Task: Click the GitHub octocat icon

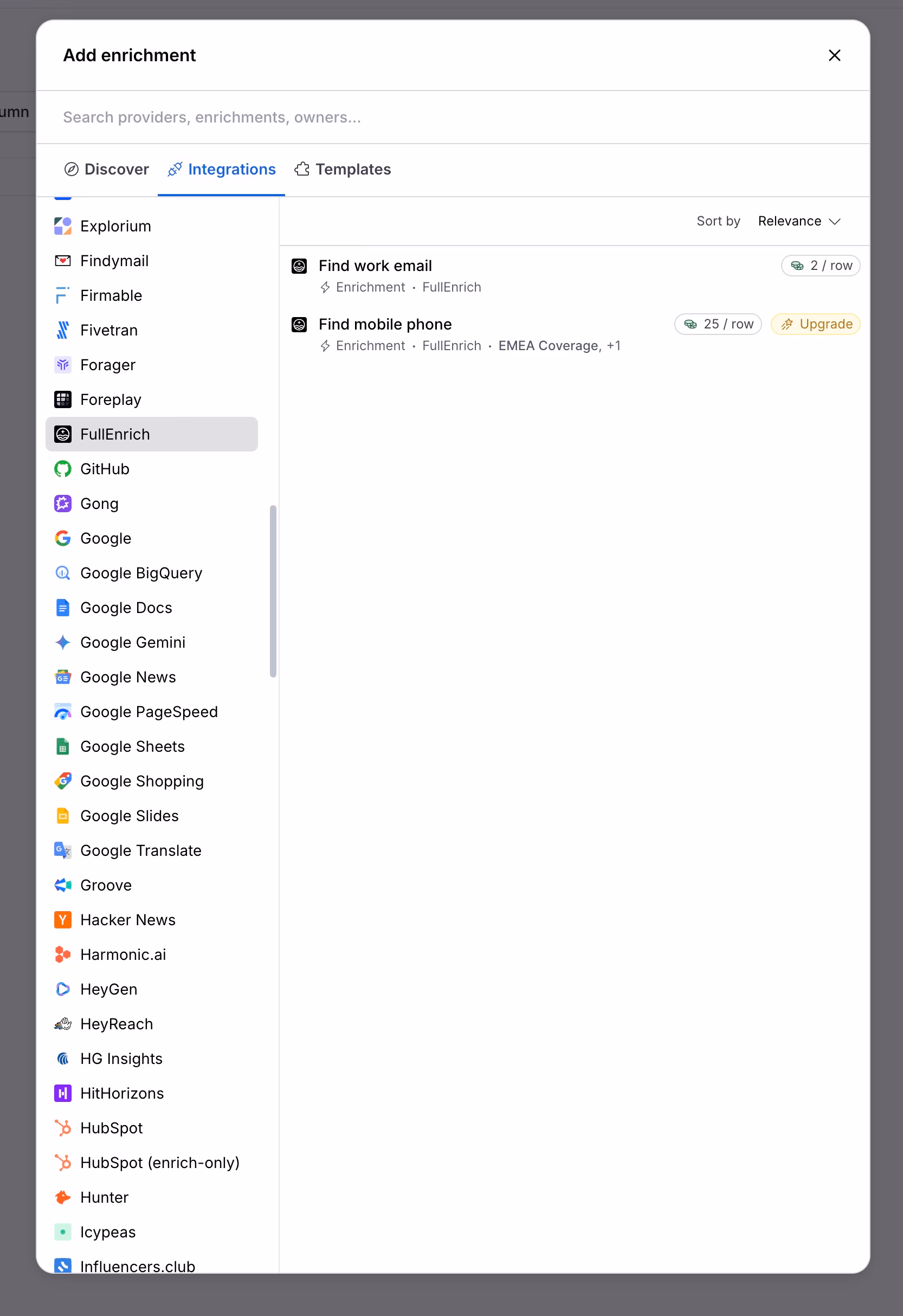Action: pos(63,469)
